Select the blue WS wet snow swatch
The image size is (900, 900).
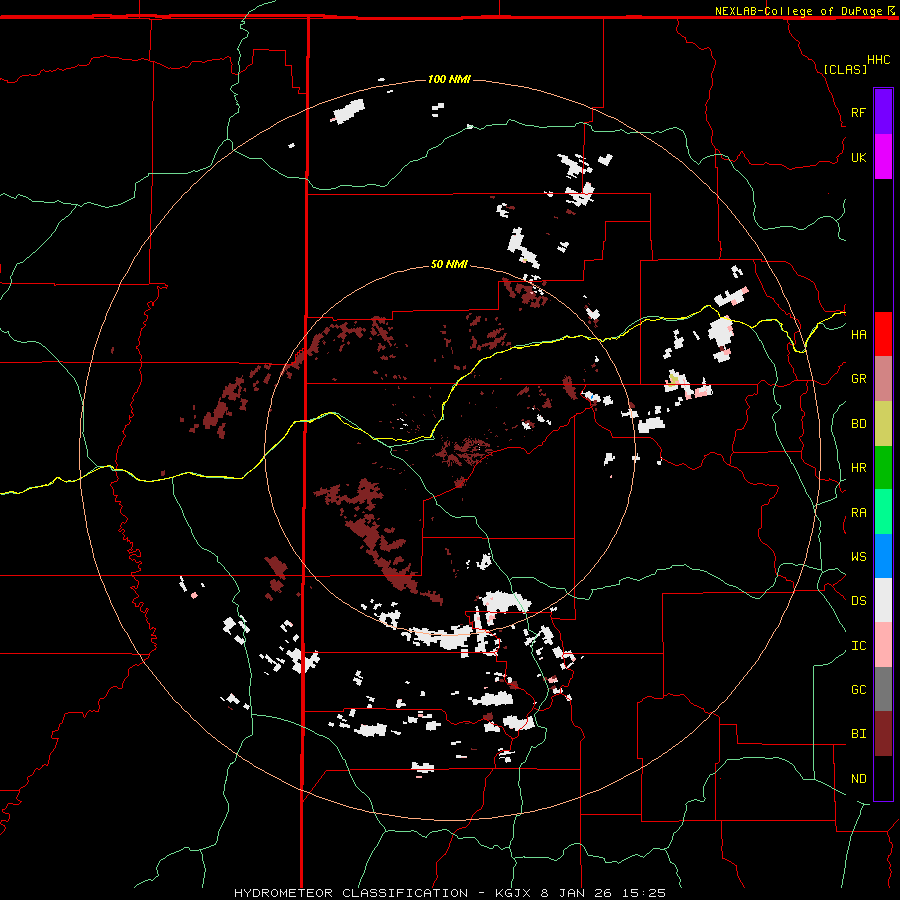[x=883, y=556]
